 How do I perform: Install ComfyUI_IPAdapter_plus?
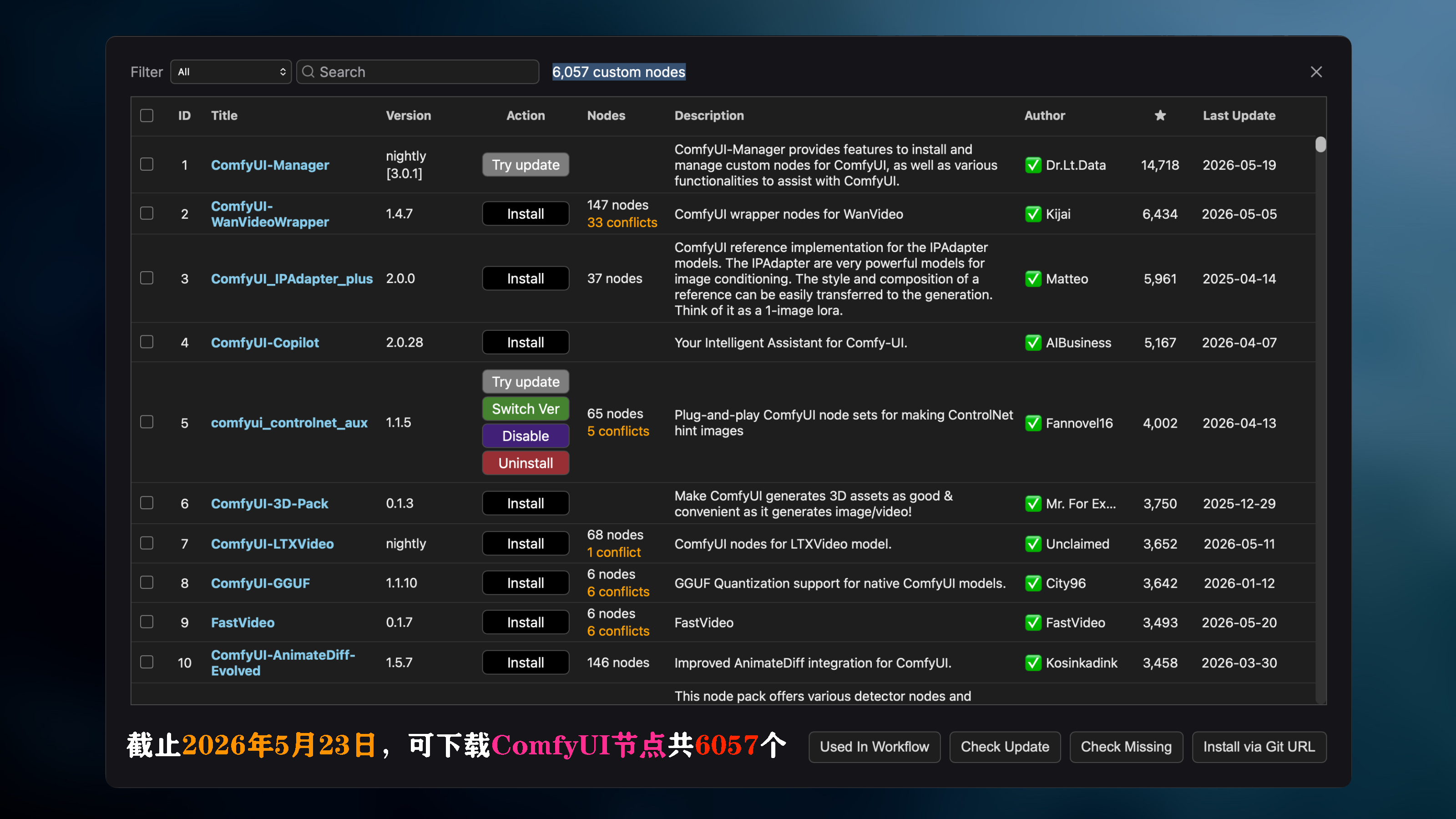(526, 278)
